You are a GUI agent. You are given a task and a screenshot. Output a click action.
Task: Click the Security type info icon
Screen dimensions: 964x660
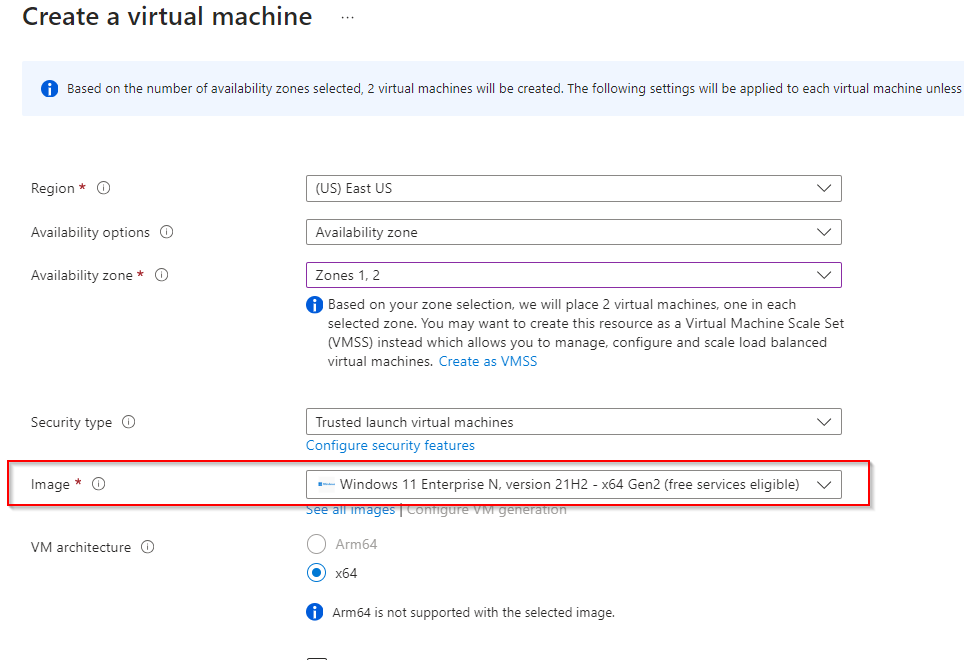(129, 422)
